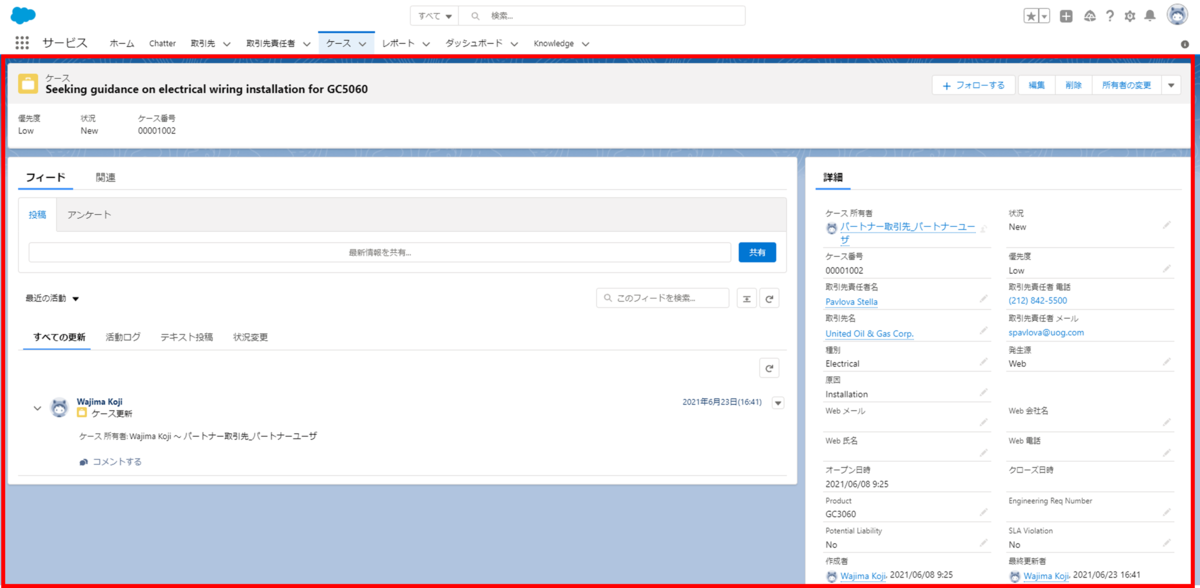
Task: Select the テキスト投稿 feed filter
Action: pyautogui.click(x=187, y=338)
